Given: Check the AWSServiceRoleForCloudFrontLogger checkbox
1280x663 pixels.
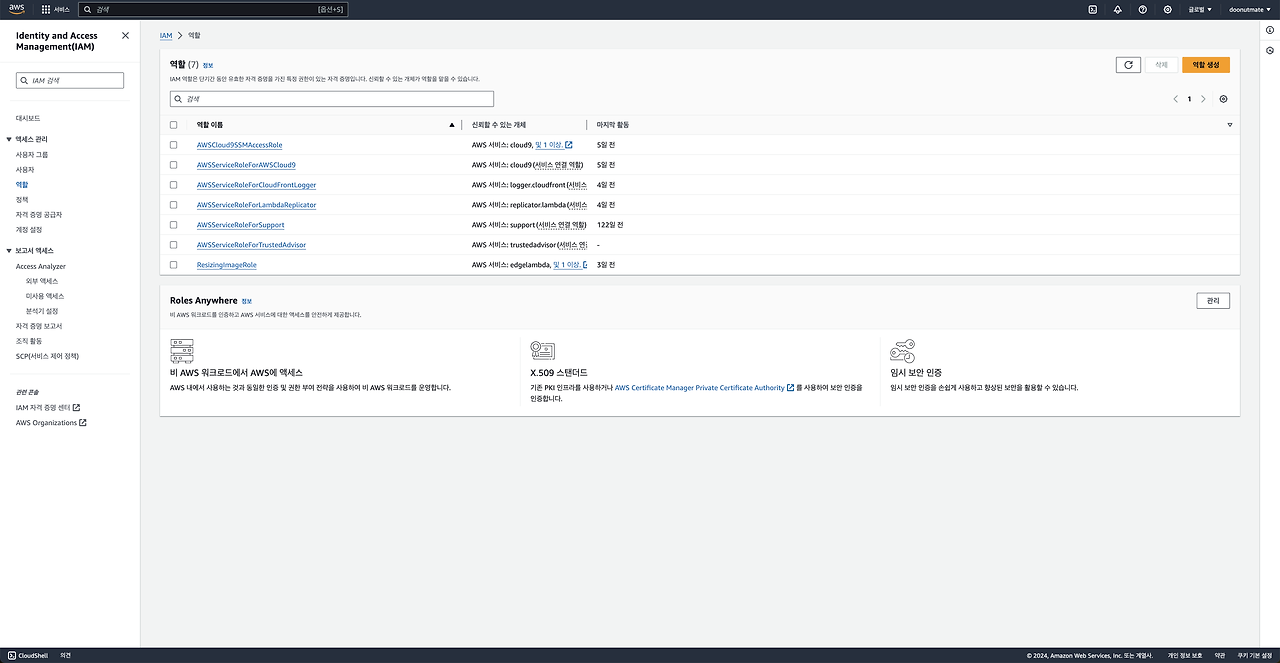Looking at the screenshot, I should coord(174,185).
